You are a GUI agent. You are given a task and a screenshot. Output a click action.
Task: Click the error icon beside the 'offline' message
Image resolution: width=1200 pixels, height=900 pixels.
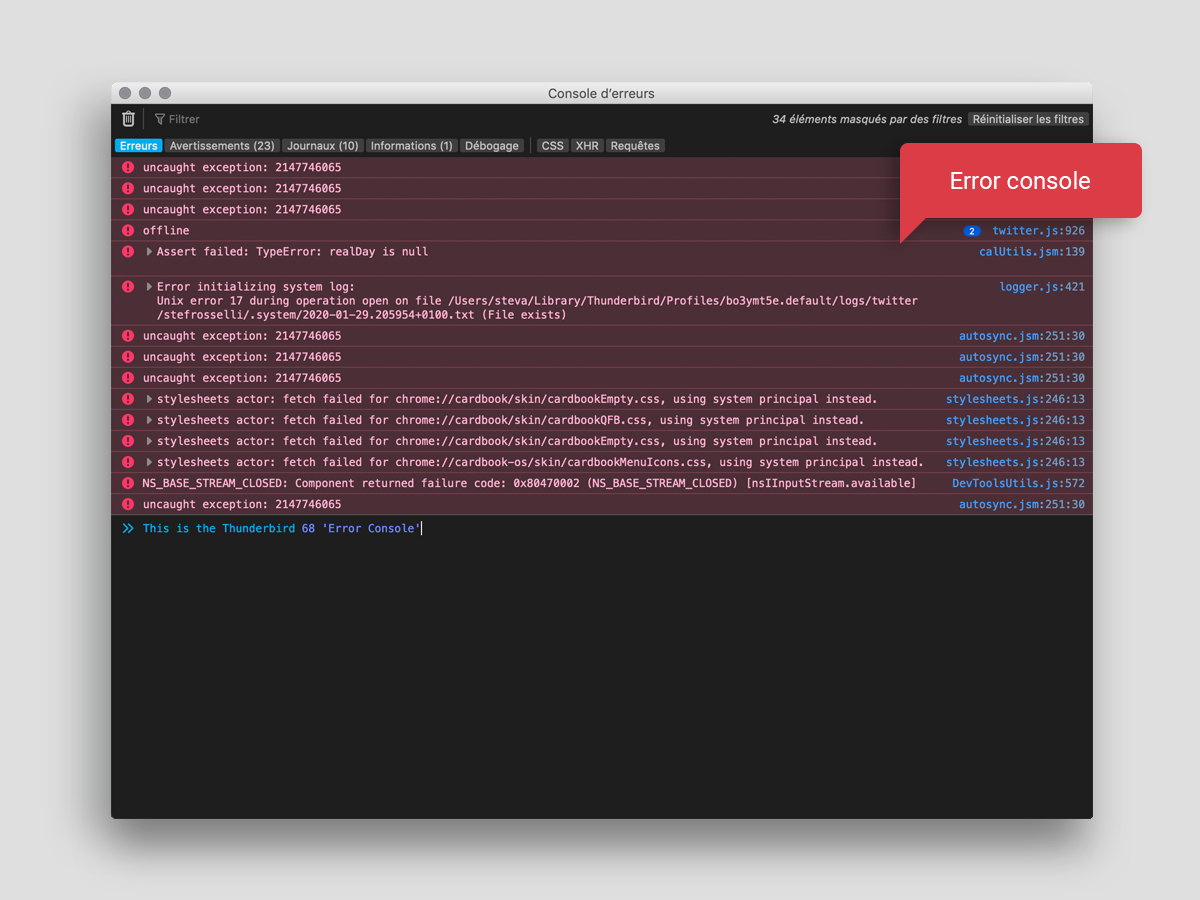pos(128,231)
